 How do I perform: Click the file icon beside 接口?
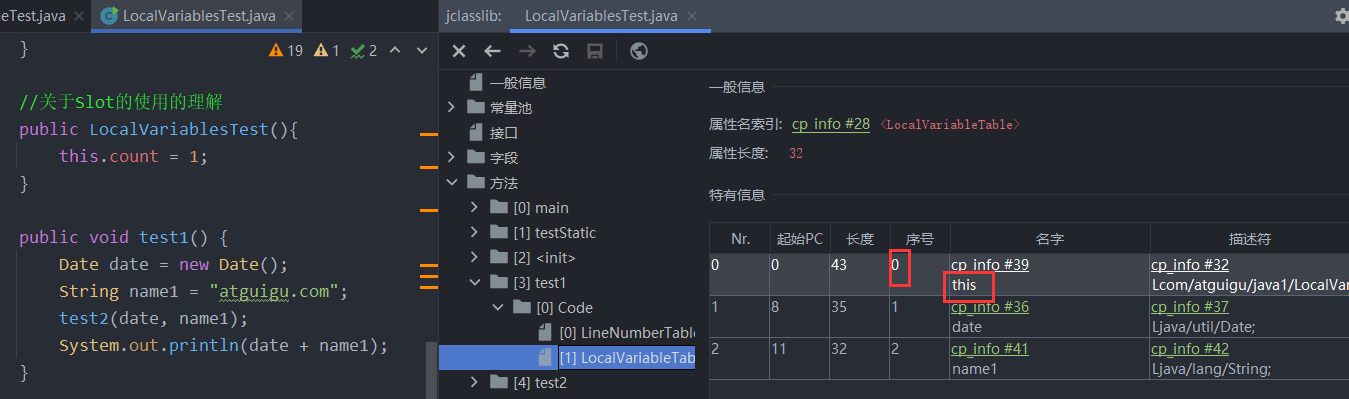pyautogui.click(x=476, y=133)
